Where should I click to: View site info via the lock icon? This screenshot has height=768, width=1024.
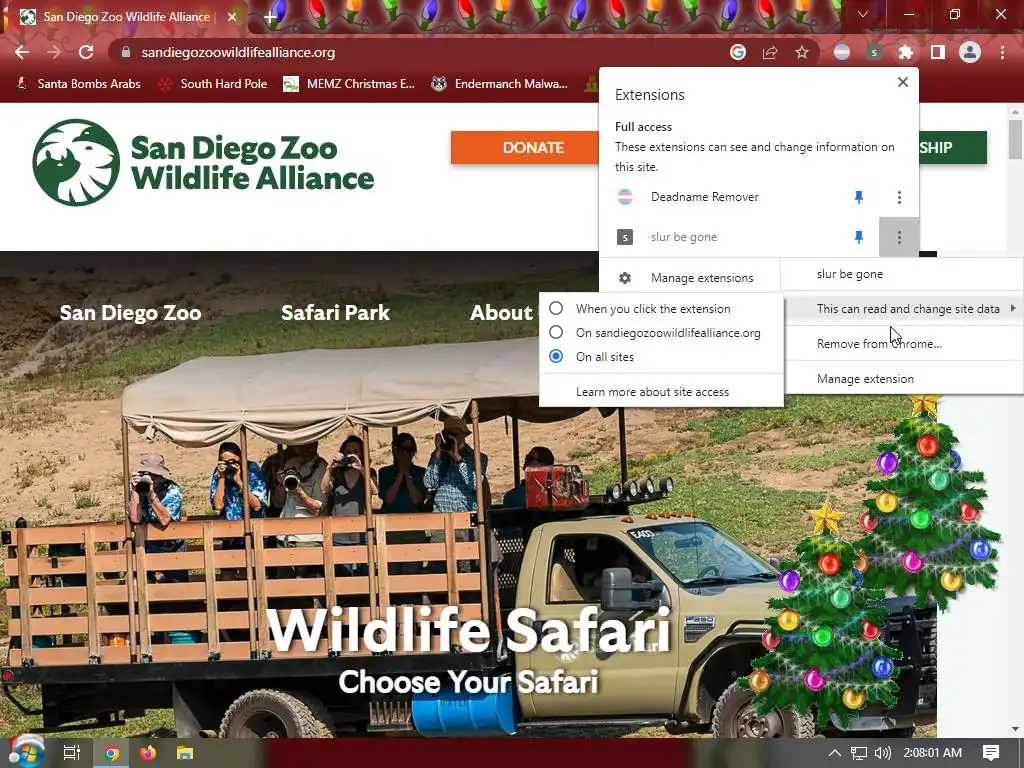point(126,52)
